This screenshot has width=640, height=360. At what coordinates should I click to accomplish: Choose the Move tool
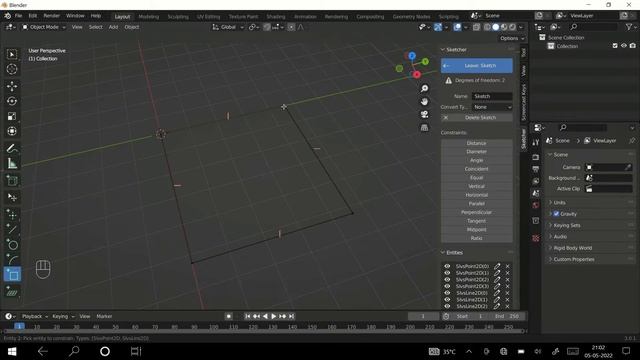point(12,86)
